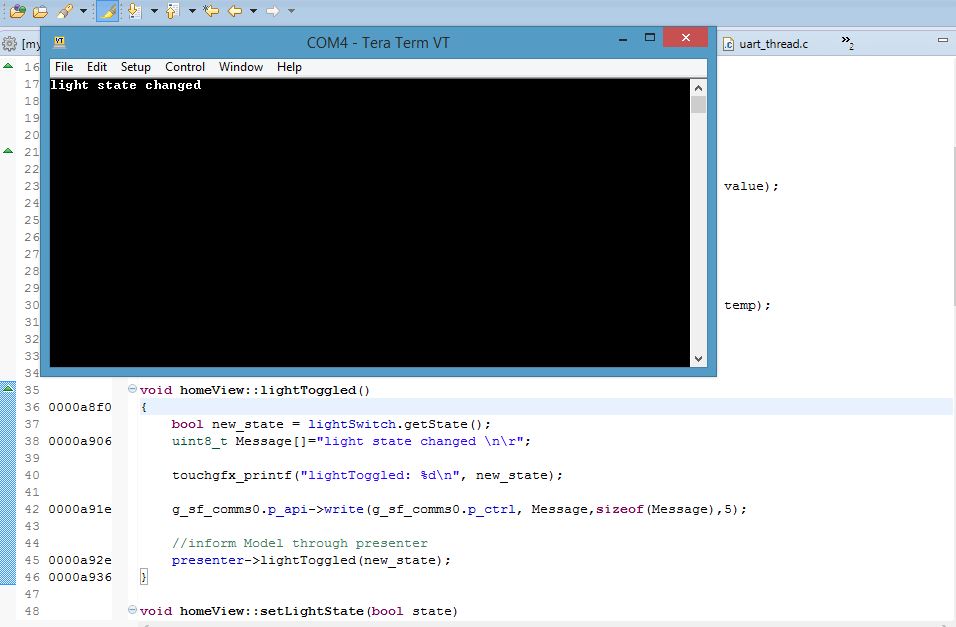Open the Control menu in Tera Term

coord(185,67)
